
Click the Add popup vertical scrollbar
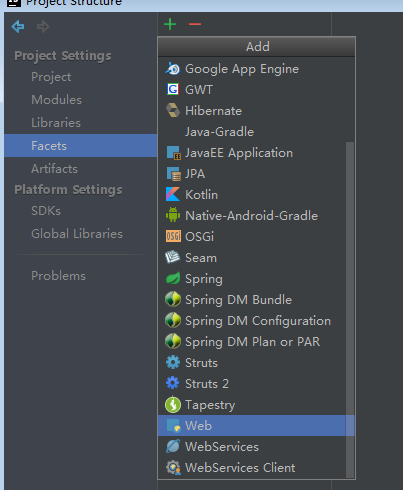(x=350, y=309)
